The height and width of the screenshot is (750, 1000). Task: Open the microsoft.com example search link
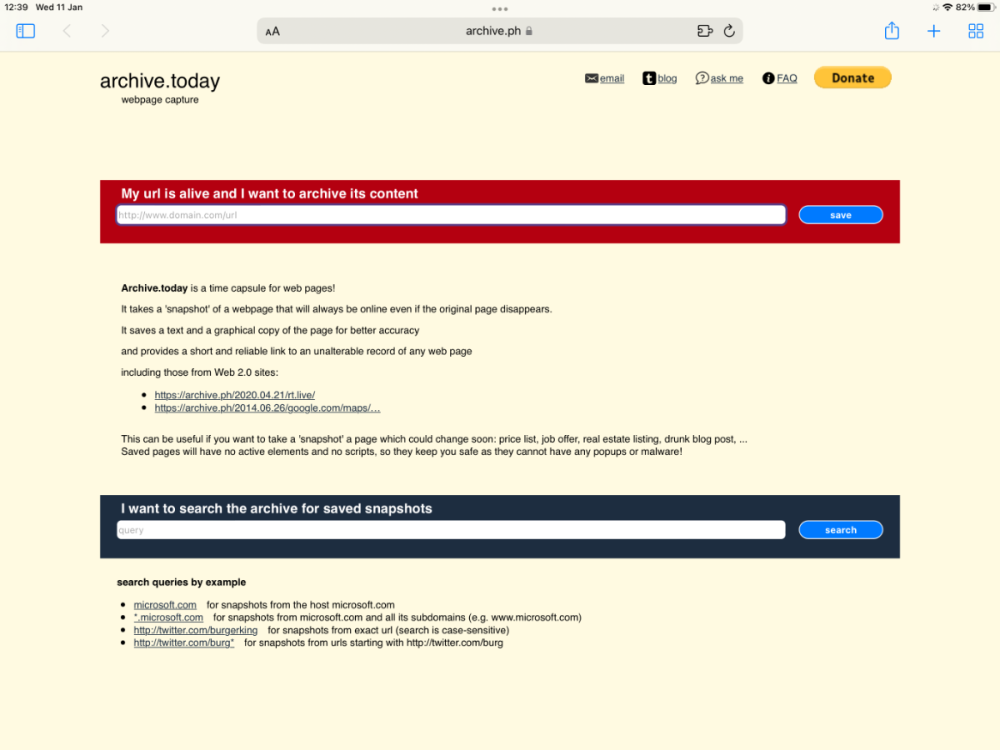[165, 604]
